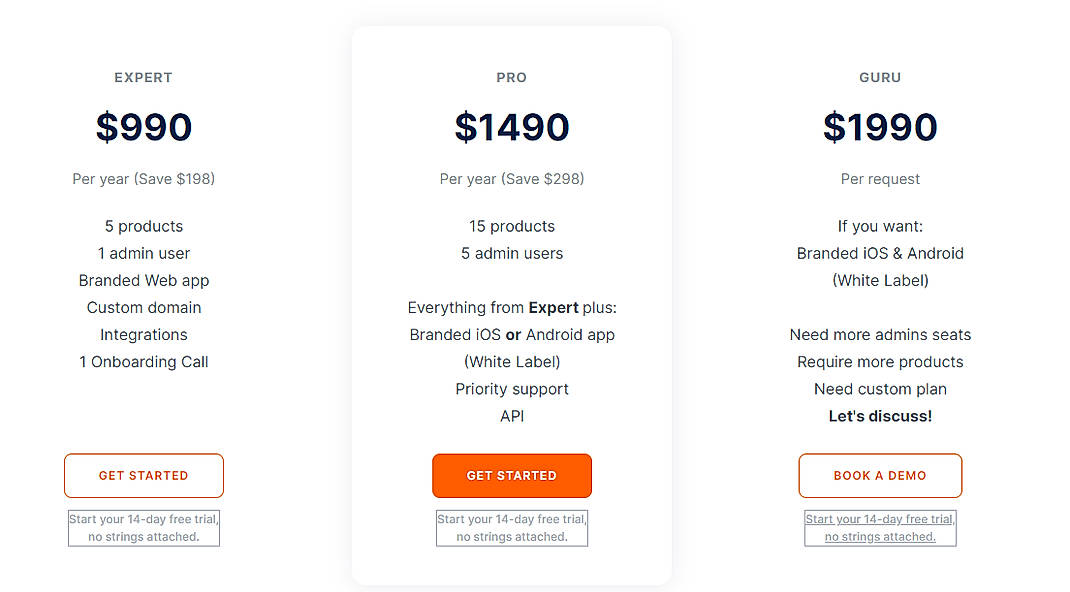Click the BOOK A DEMO button for Guru

coord(879,475)
